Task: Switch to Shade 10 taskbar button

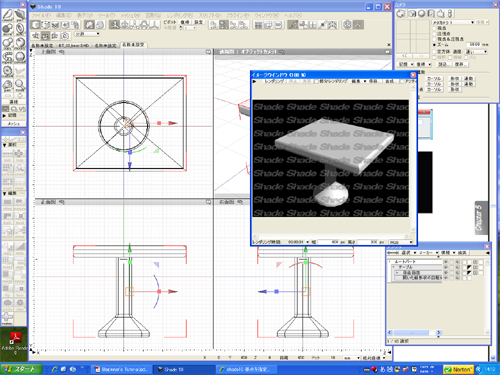Action: 184,369
